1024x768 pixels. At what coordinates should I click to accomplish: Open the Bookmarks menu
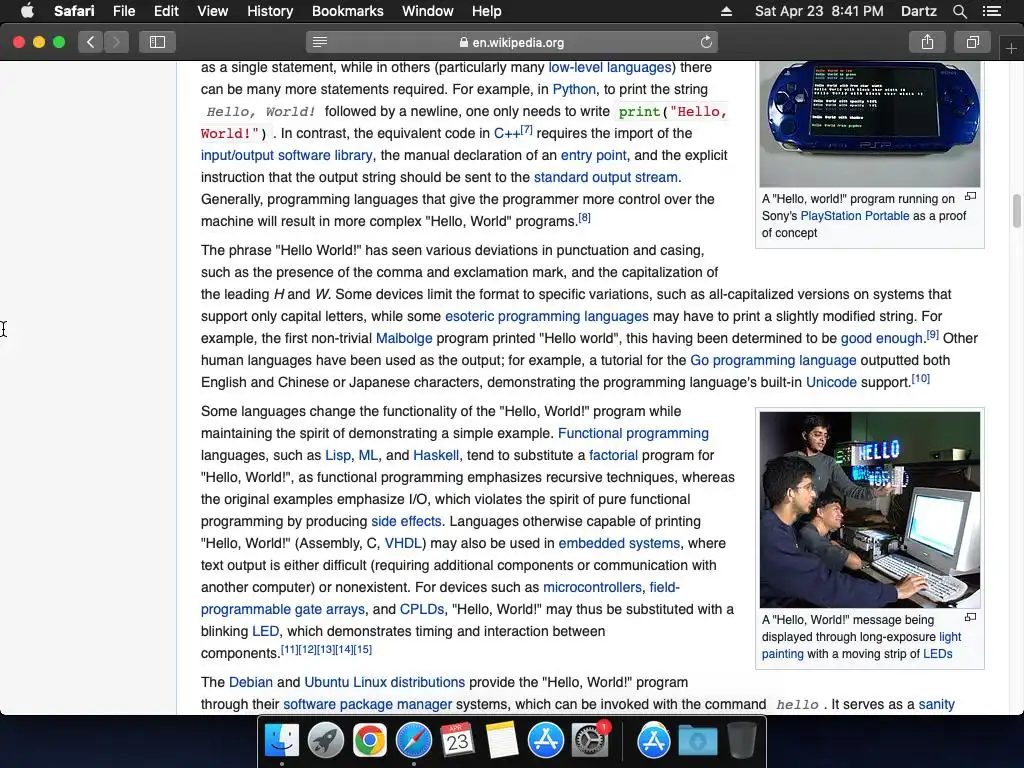click(347, 11)
